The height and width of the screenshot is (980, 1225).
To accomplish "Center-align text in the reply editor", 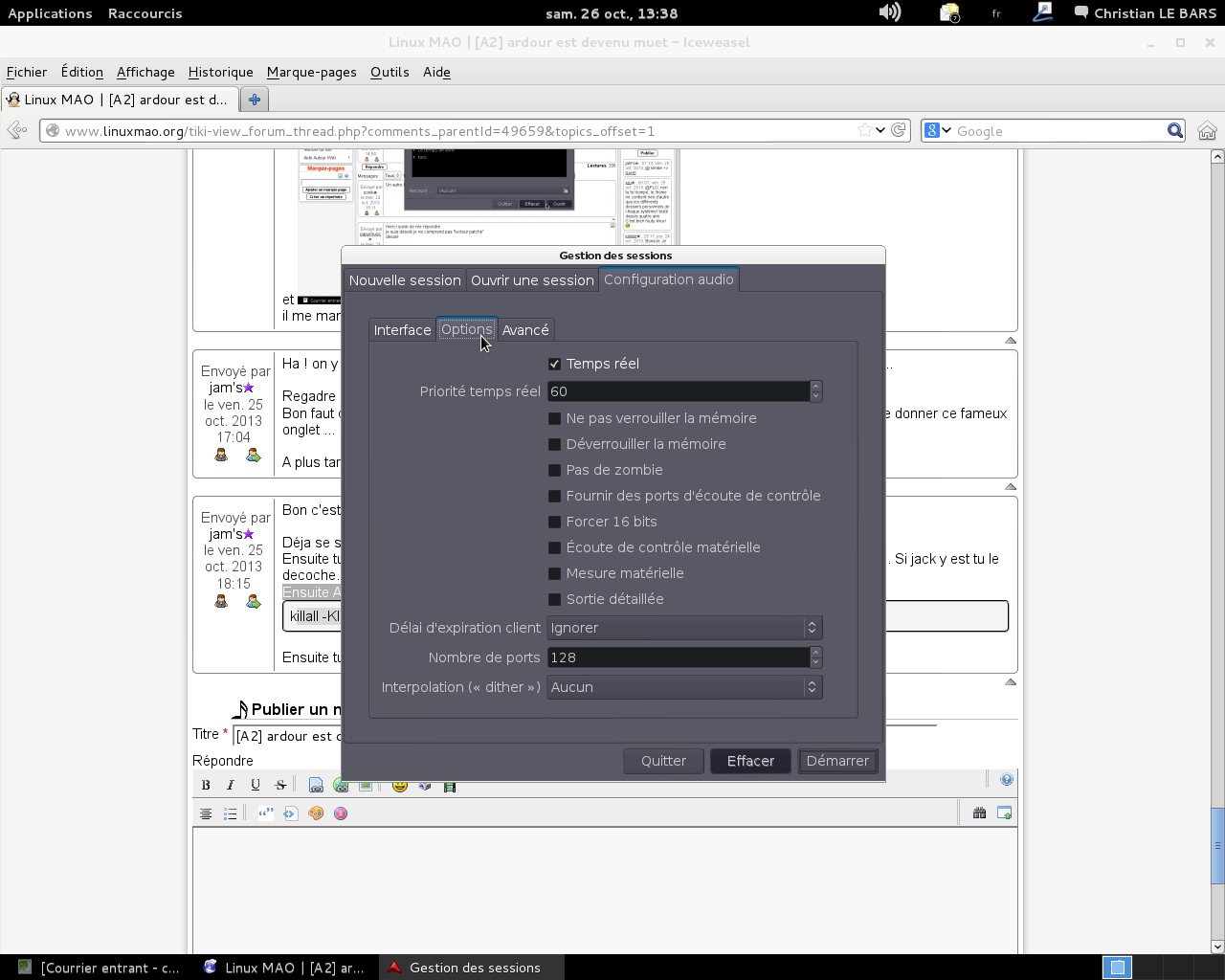I will click(206, 813).
